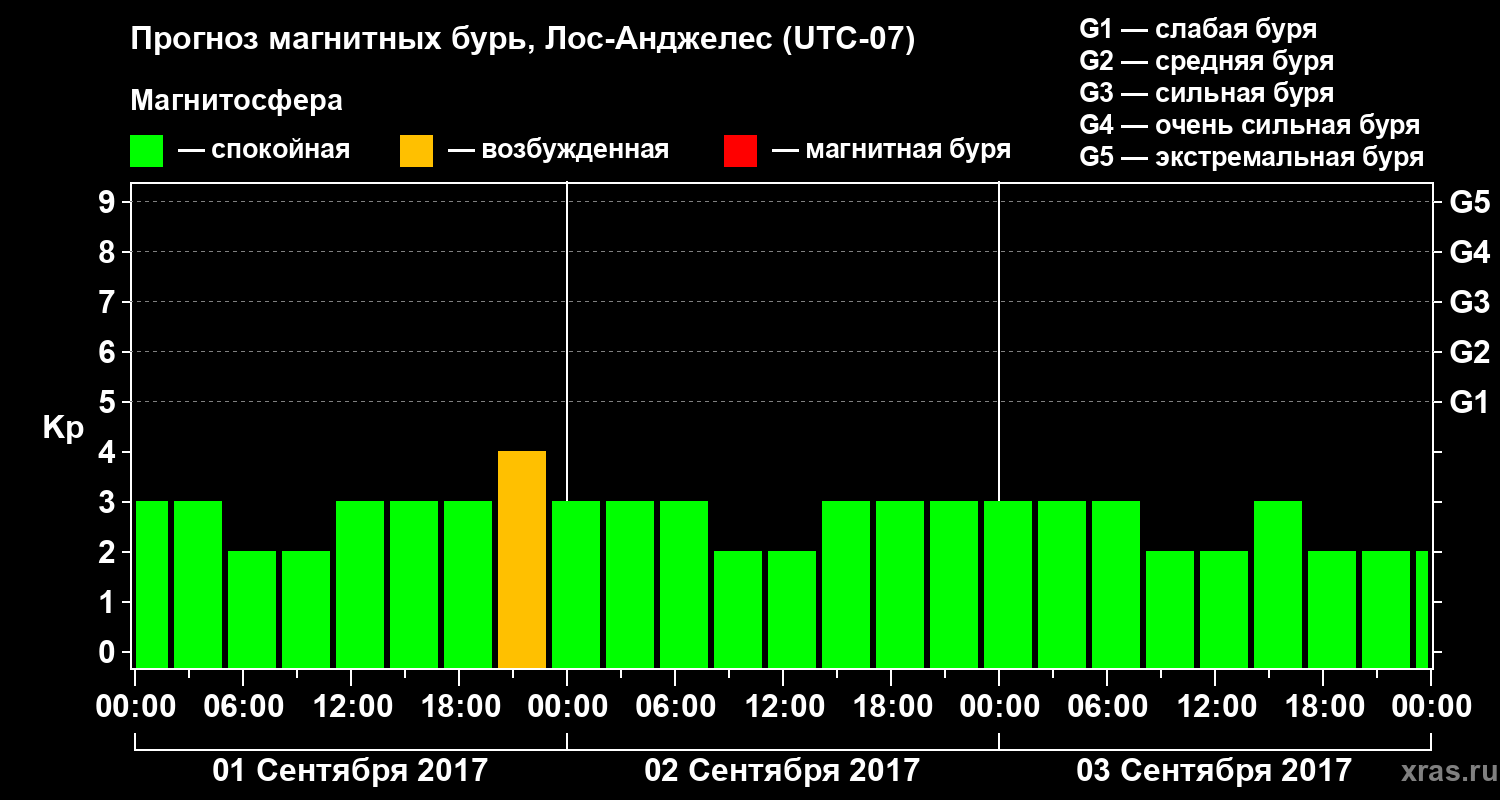
Task: Click the "G2 — средняя буря" line
Action: click(x=1206, y=61)
